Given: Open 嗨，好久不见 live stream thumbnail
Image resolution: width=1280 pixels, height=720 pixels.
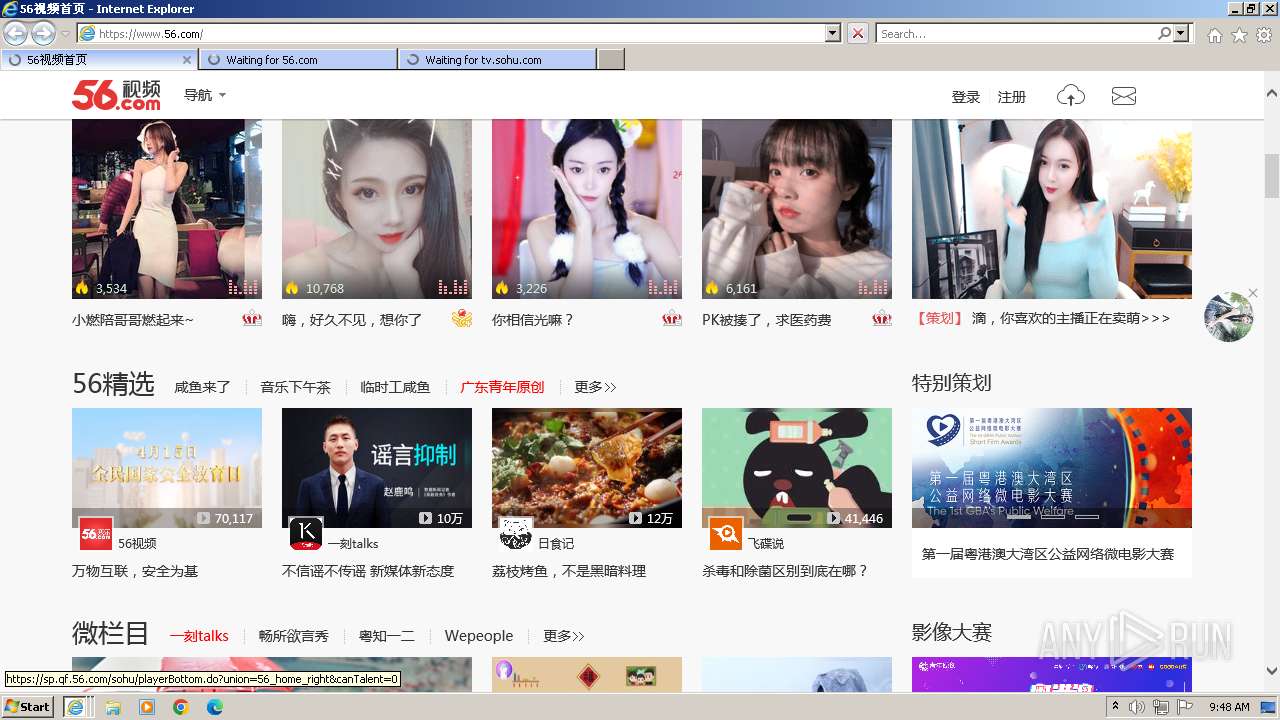Looking at the screenshot, I should coord(377,209).
